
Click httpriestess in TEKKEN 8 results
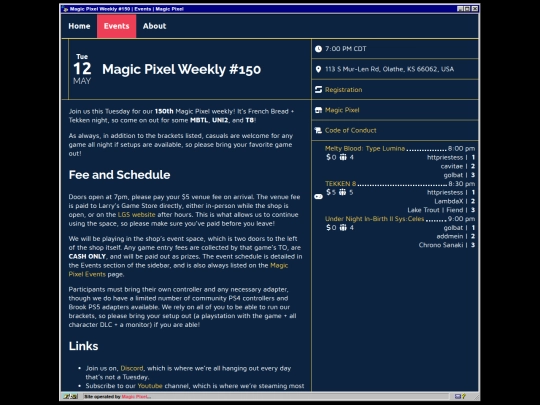[445, 193]
